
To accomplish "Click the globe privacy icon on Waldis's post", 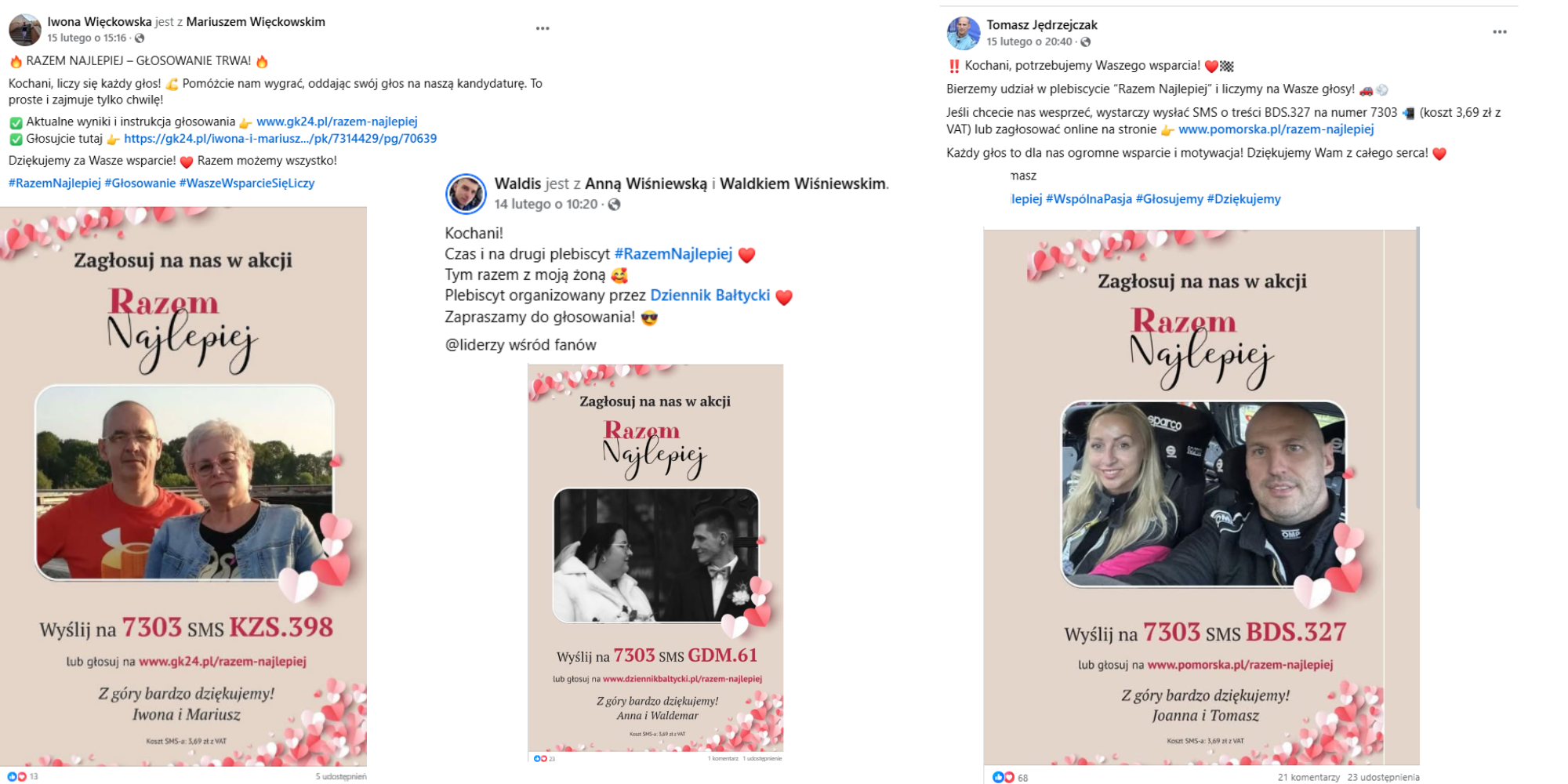I will click(x=615, y=205).
